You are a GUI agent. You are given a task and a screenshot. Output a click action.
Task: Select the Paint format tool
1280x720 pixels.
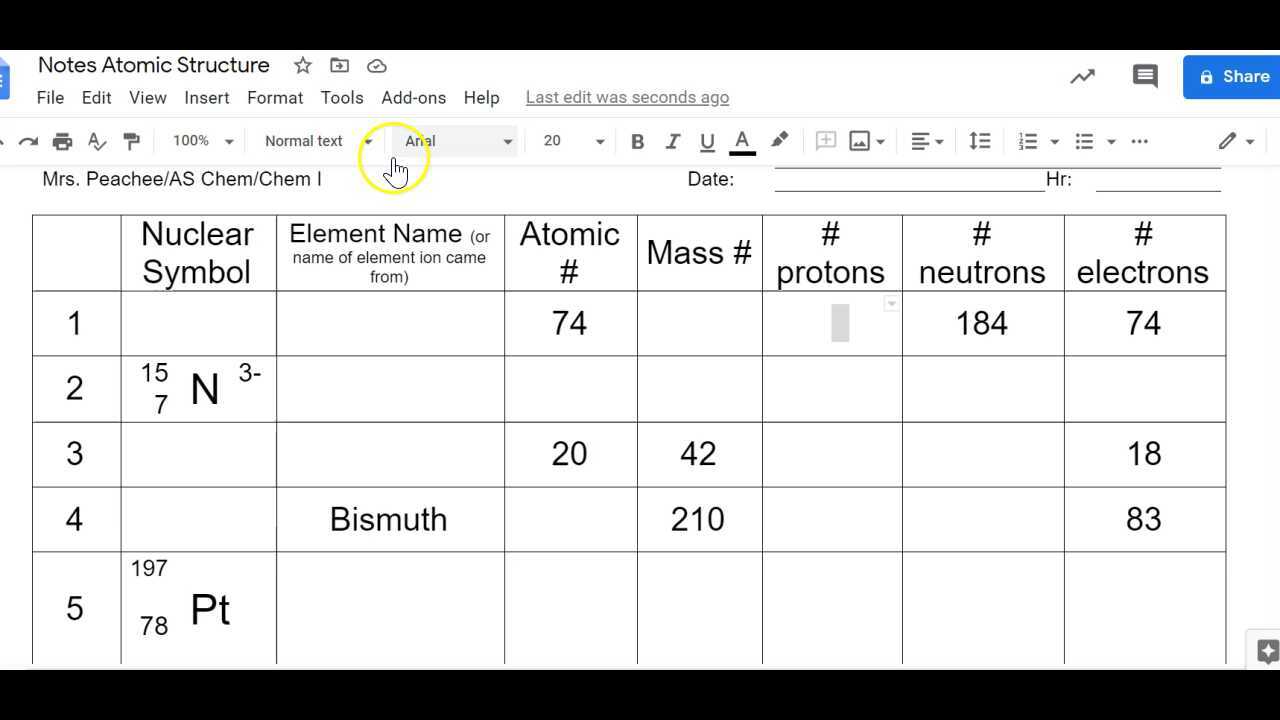(x=132, y=141)
